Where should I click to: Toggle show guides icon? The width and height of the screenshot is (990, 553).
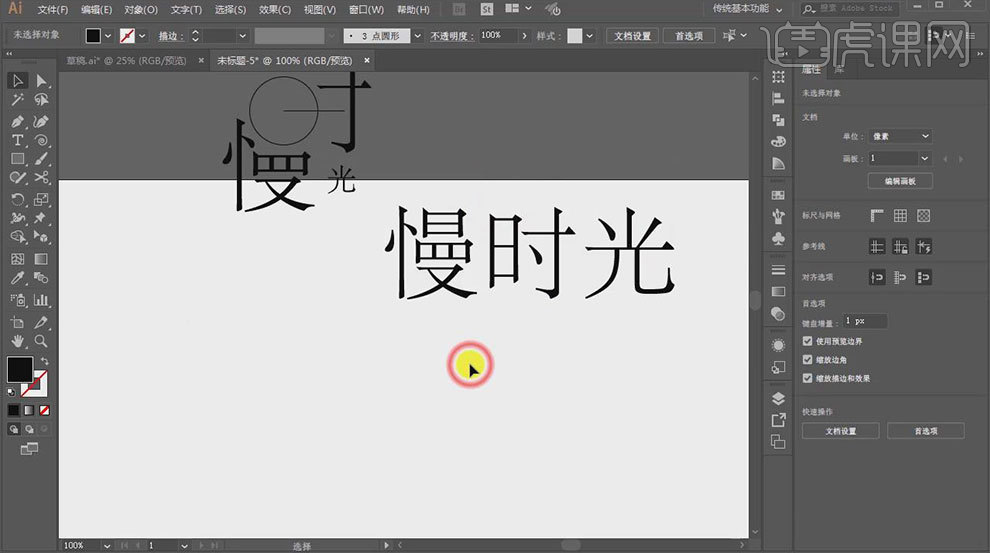click(x=877, y=246)
